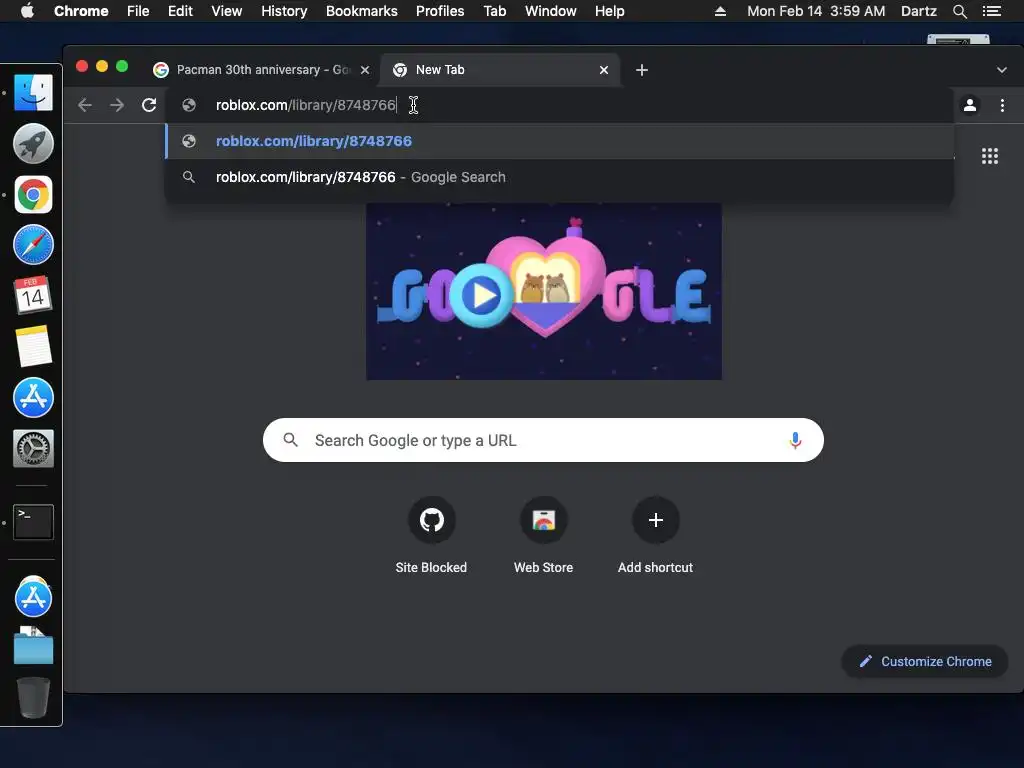Open the Chrome application menu

[81, 11]
